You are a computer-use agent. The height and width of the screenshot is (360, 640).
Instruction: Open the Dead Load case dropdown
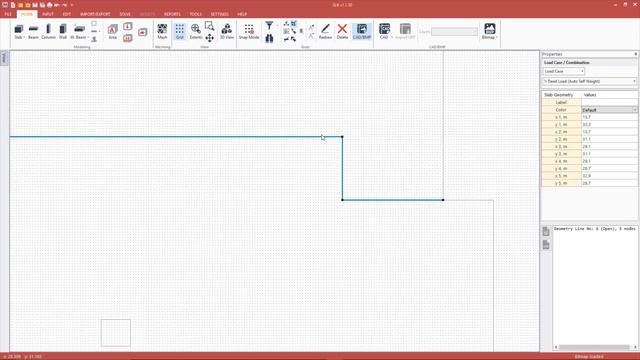pyautogui.click(x=589, y=81)
